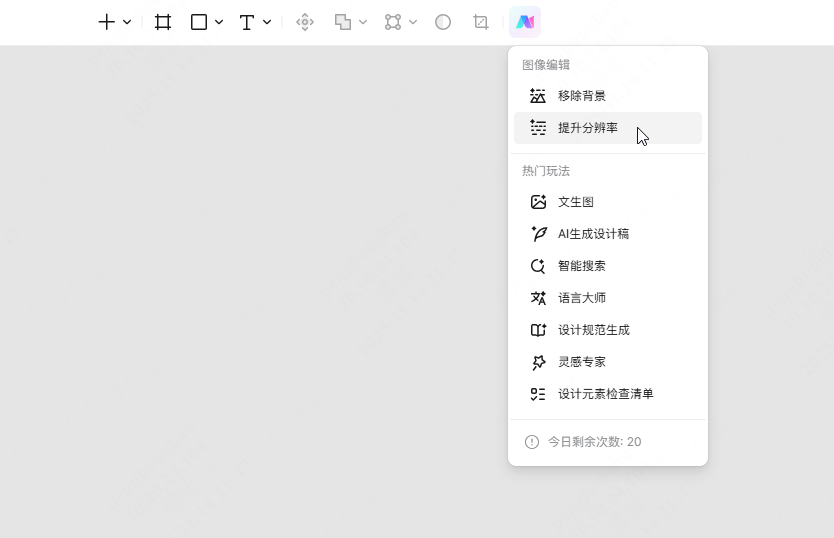834x538 pixels.
Task: Open the boolean operations dropdown arrow
Action: [x=363, y=22]
